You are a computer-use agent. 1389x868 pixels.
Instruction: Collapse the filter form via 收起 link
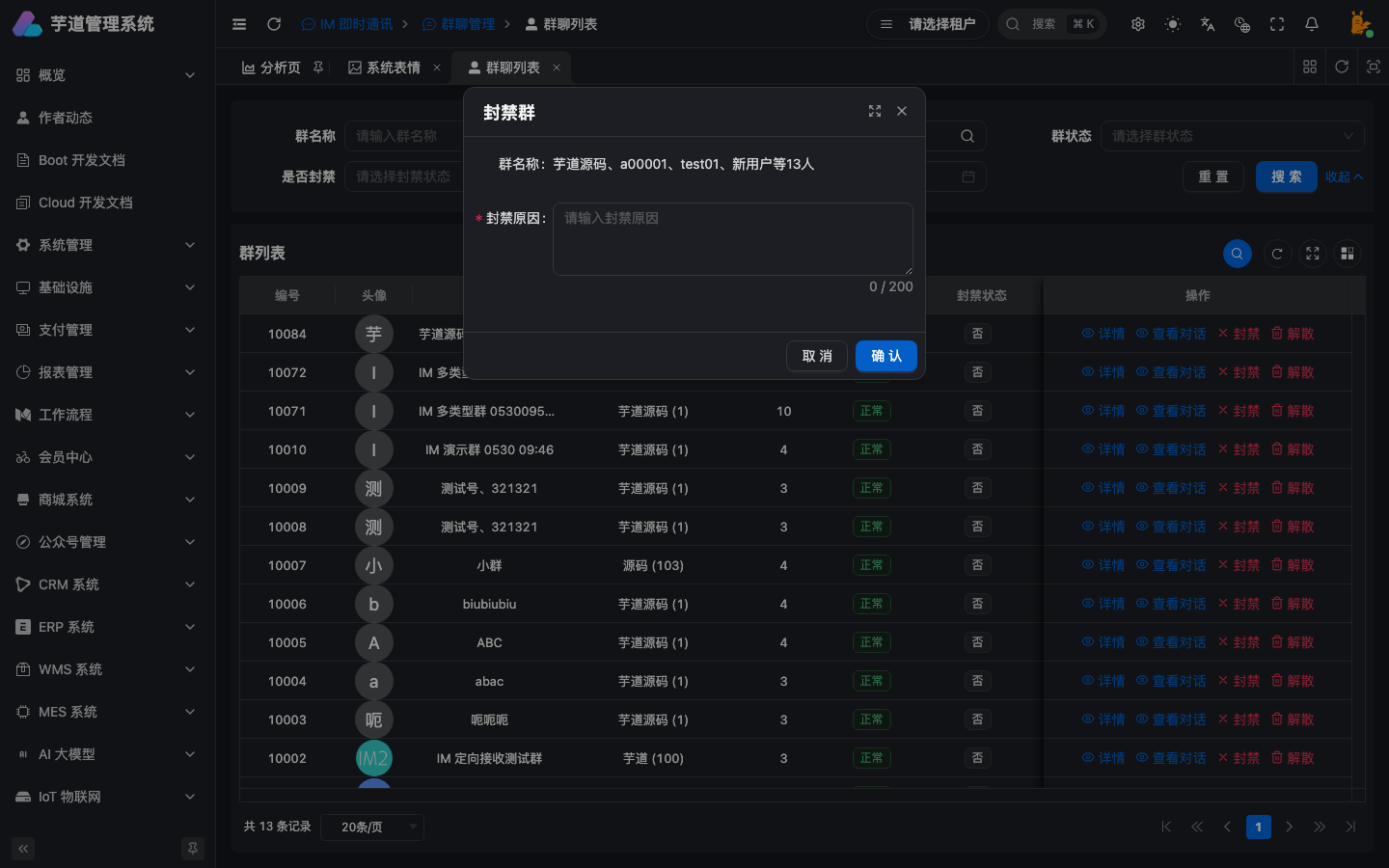pos(1344,176)
